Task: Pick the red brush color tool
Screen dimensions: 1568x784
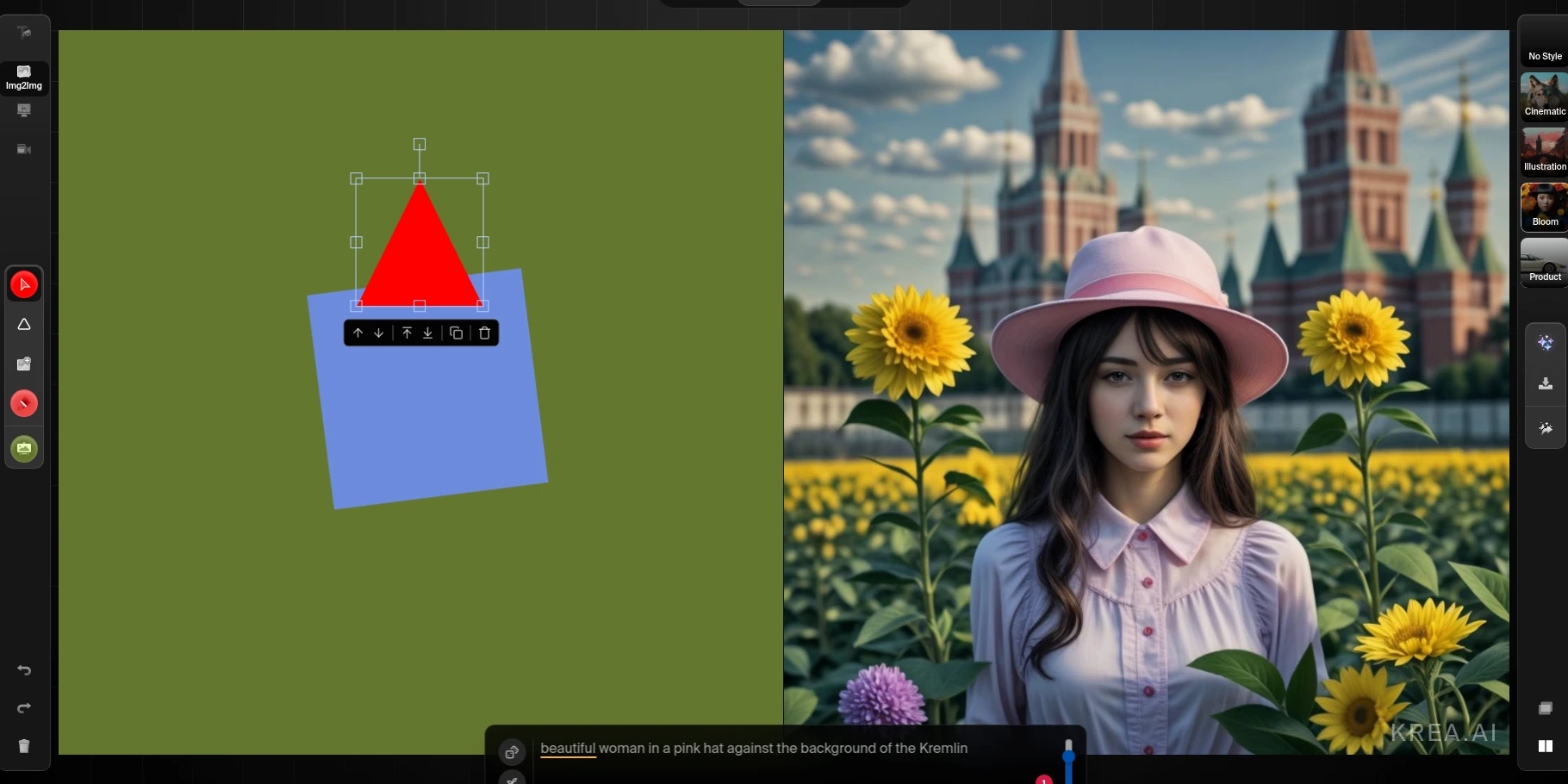Action: click(24, 403)
